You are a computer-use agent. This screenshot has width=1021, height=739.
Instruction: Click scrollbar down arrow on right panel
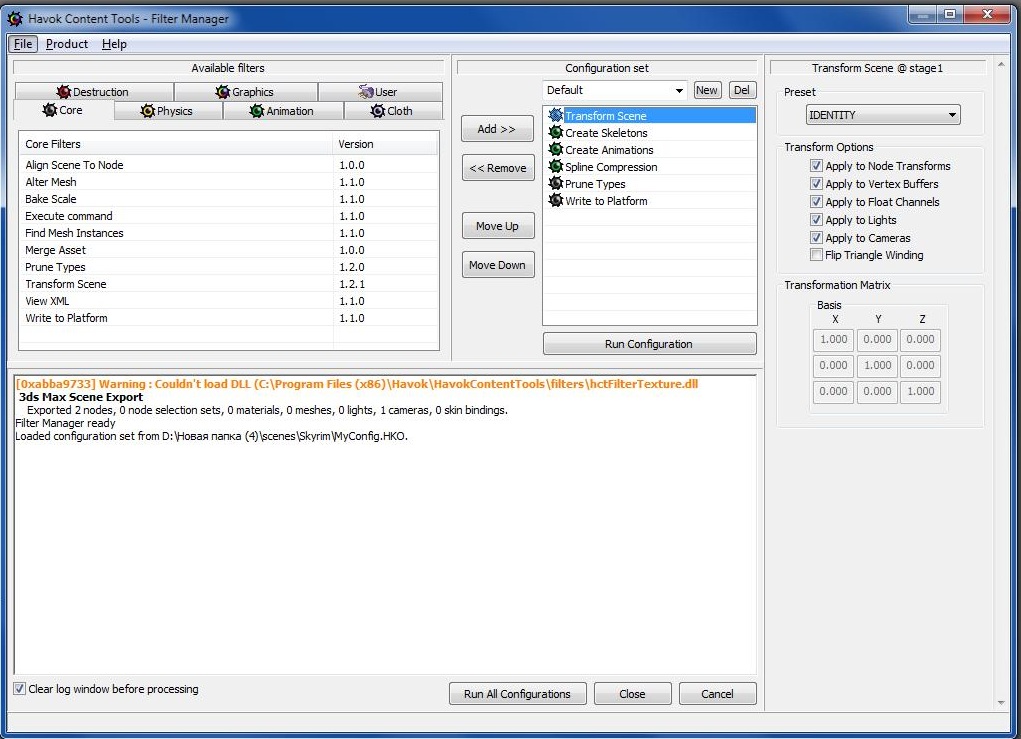(1001, 703)
